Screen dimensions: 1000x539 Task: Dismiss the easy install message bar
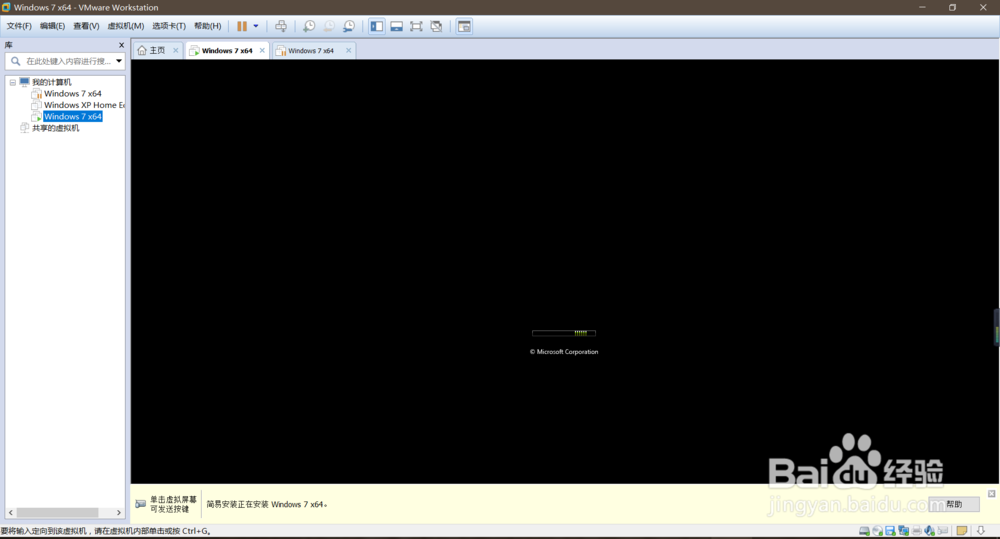[x=992, y=494]
